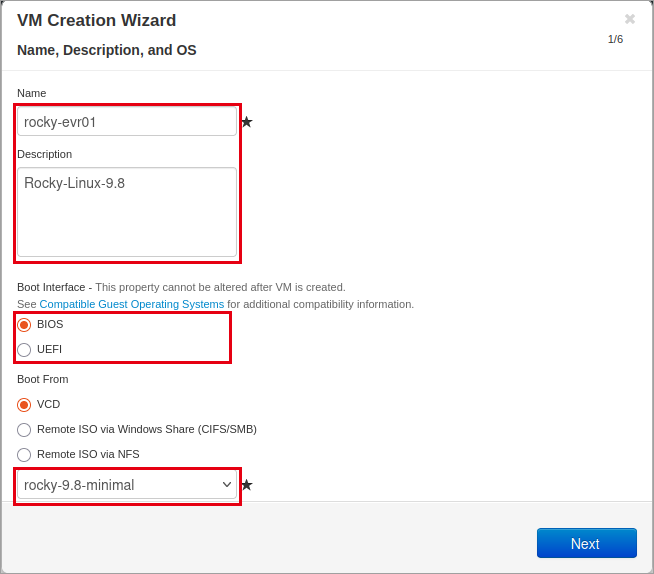Select Remote ISO via NFS option
Image resolution: width=654 pixels, height=574 pixels.
[x=24, y=455]
